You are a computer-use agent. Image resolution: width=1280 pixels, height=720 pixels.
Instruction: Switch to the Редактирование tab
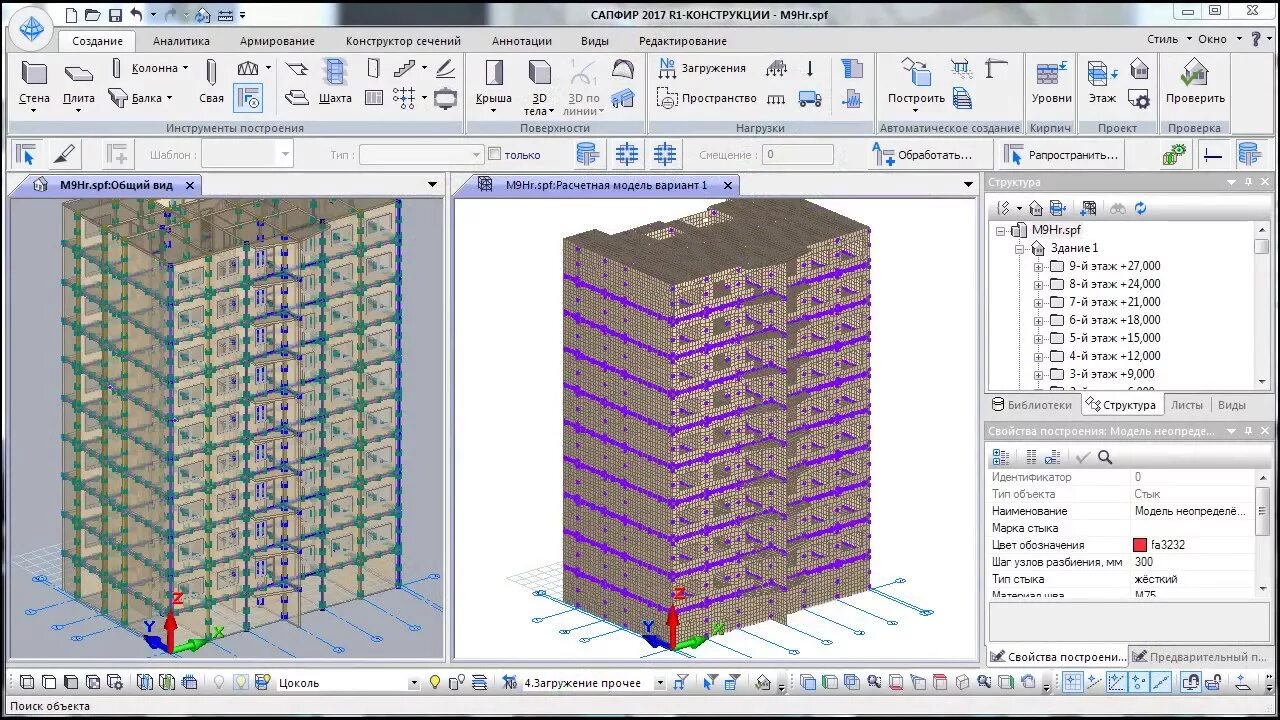683,41
